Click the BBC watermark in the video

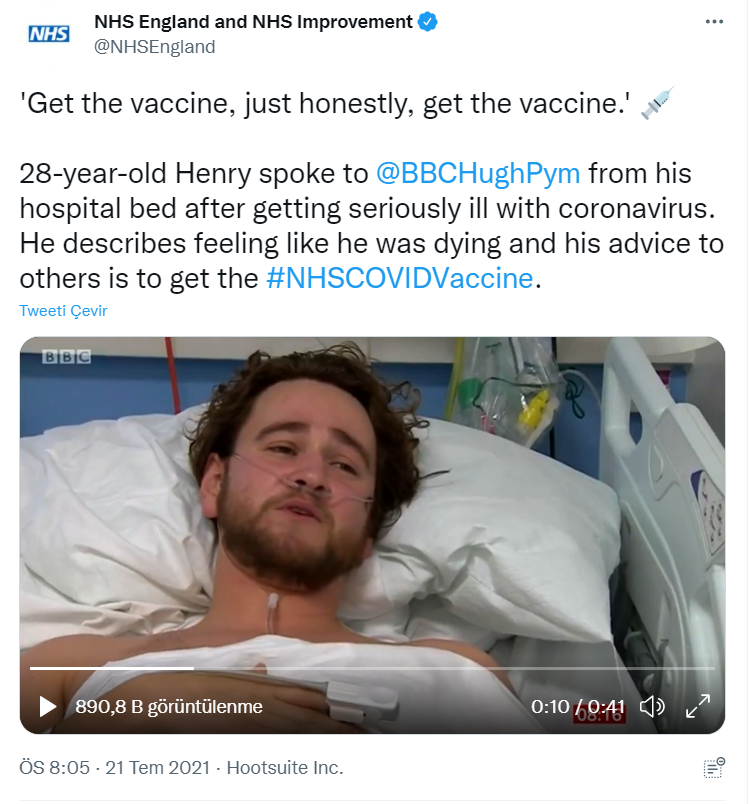66,357
